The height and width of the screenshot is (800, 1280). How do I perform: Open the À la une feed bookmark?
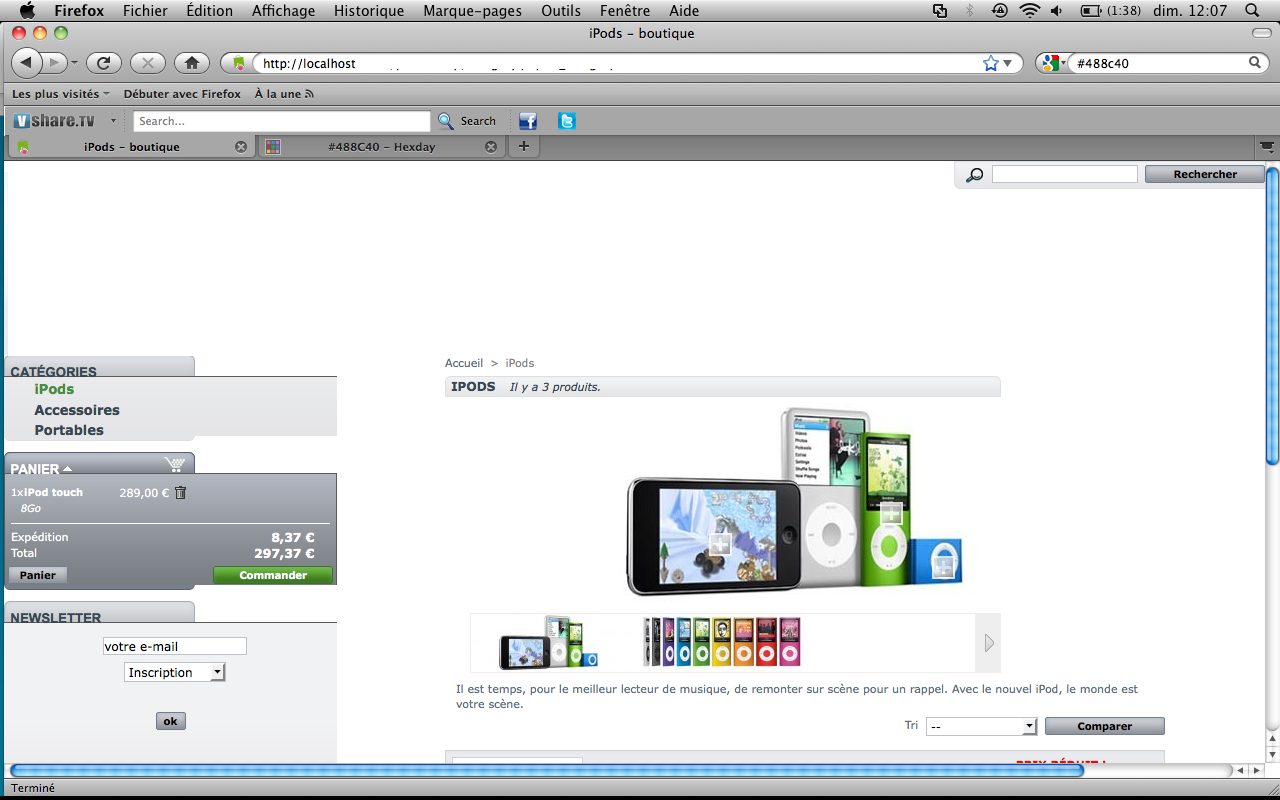click(x=284, y=94)
